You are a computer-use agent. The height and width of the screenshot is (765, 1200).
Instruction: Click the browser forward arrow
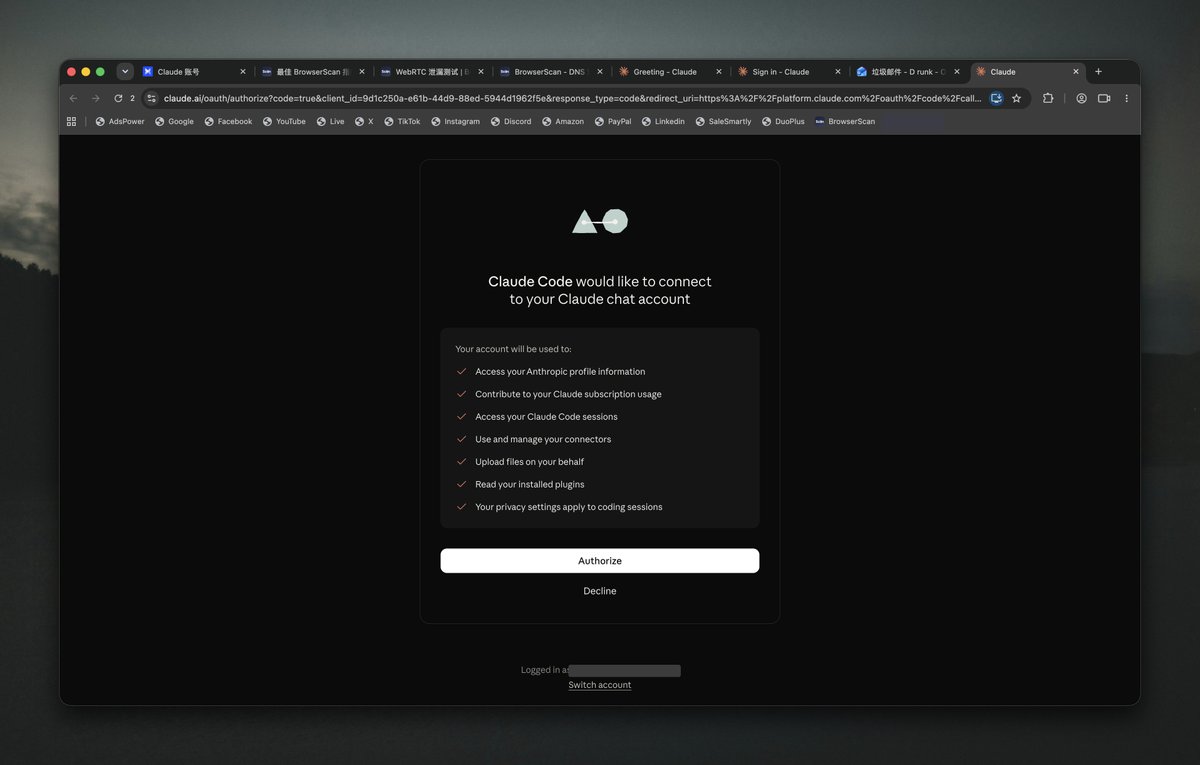[96, 98]
